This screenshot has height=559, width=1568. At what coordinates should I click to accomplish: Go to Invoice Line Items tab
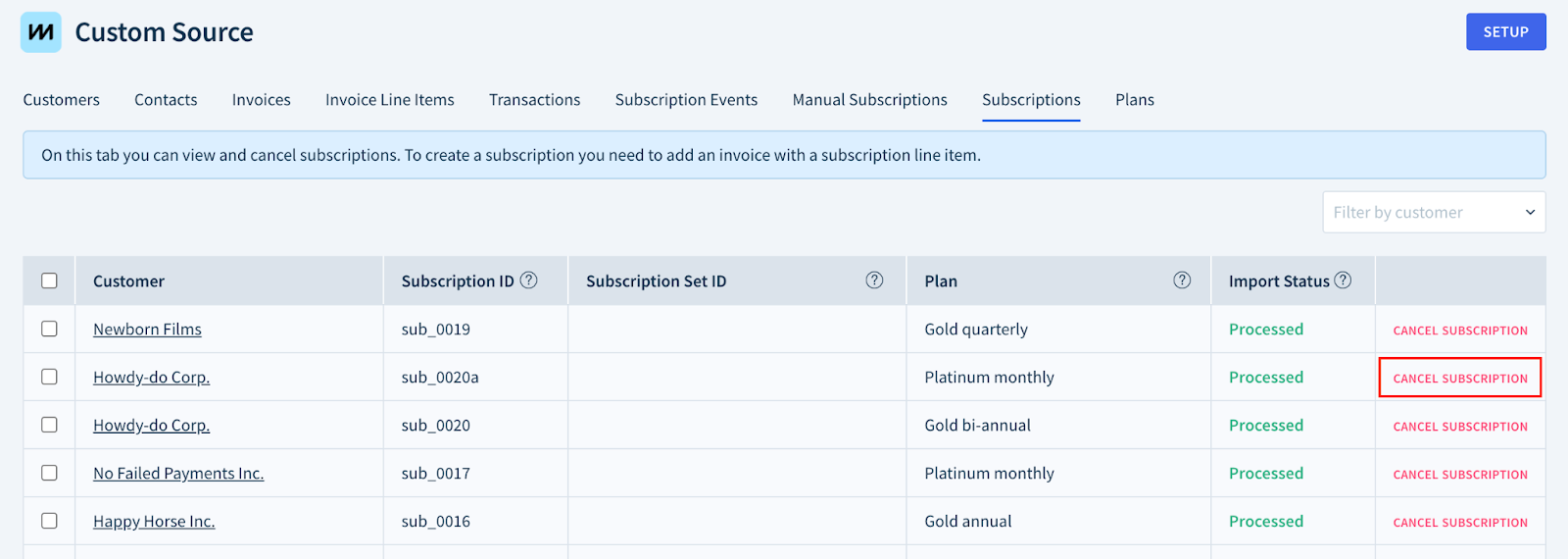(x=390, y=100)
